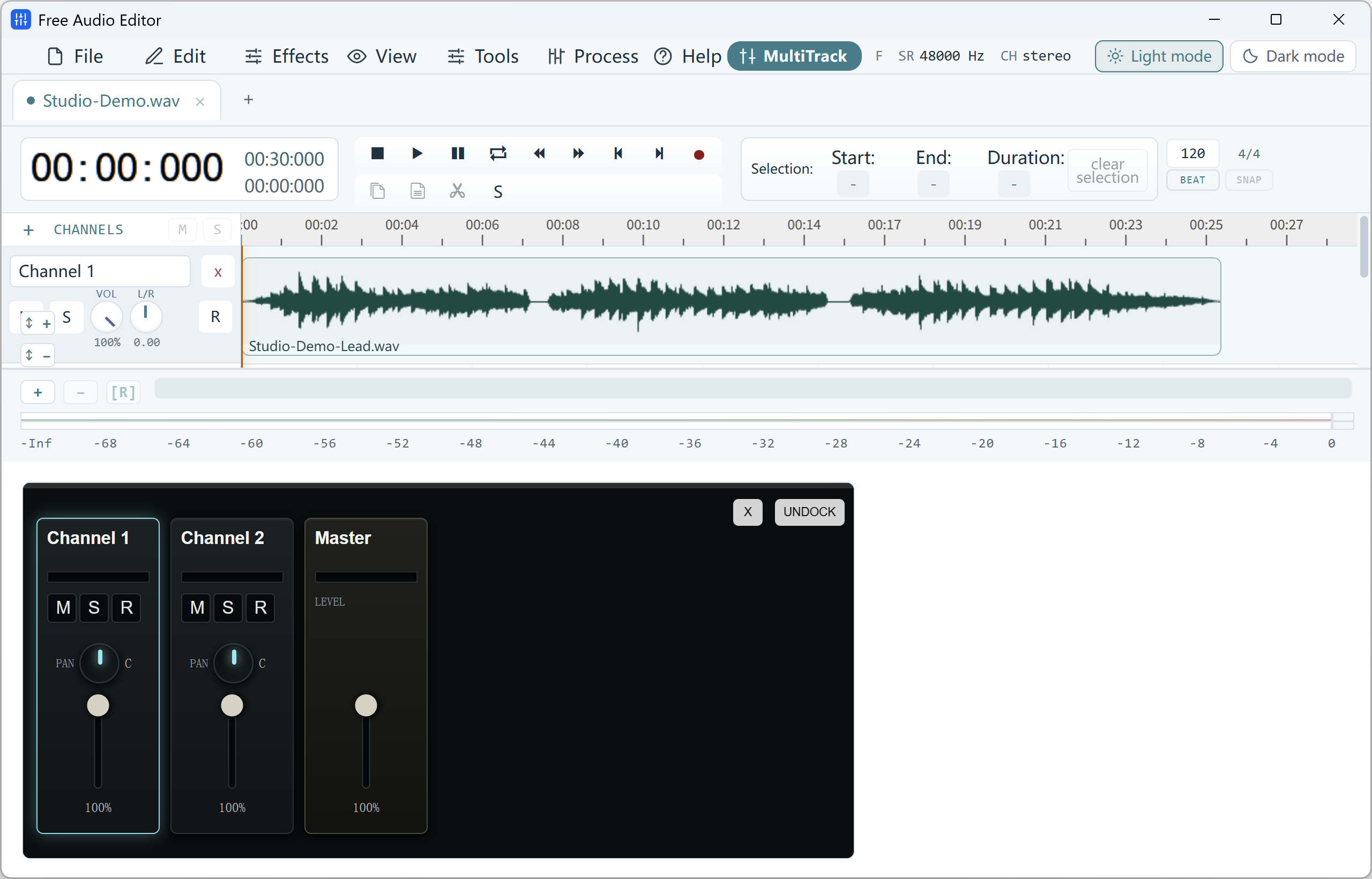Toggle global mute M in Channels header
This screenshot has width=1372, height=879.
[x=183, y=230]
